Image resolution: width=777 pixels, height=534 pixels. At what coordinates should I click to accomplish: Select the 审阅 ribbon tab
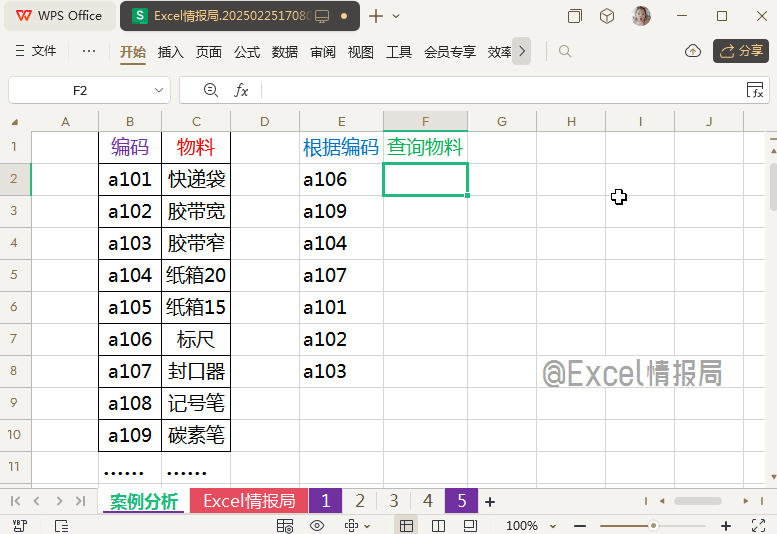pyautogui.click(x=323, y=52)
